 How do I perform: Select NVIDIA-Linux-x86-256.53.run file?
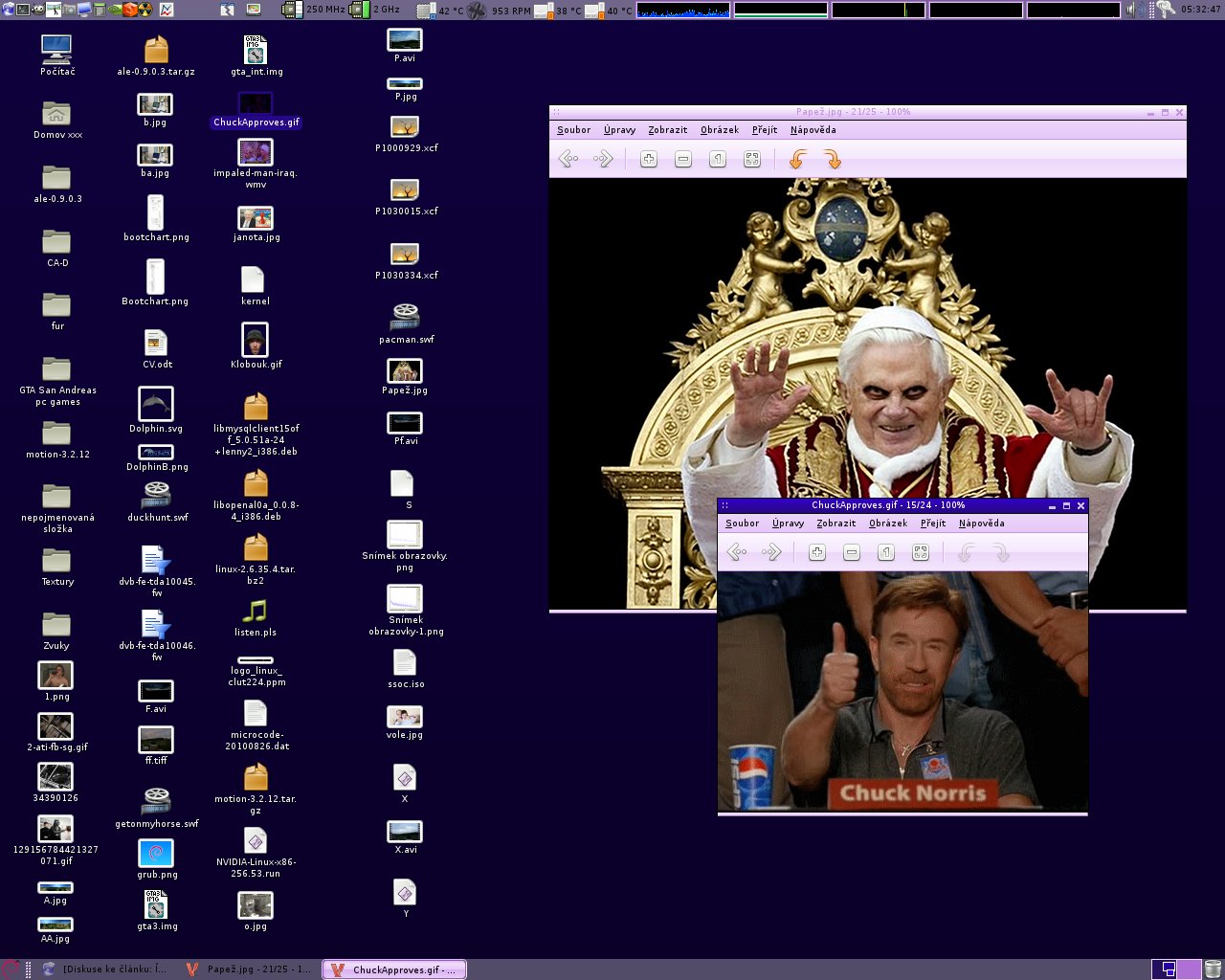click(256, 853)
